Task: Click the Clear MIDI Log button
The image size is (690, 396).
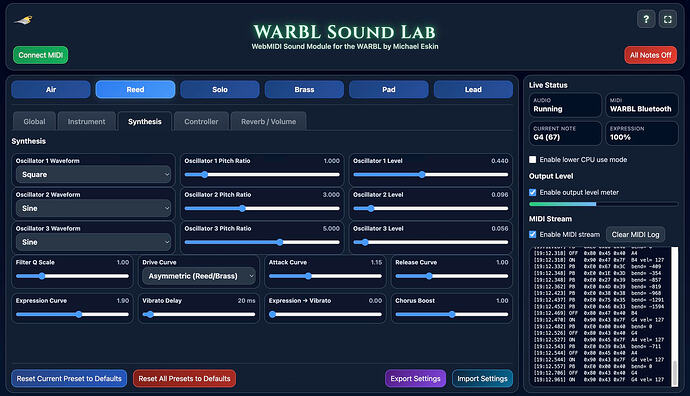Action: point(635,235)
